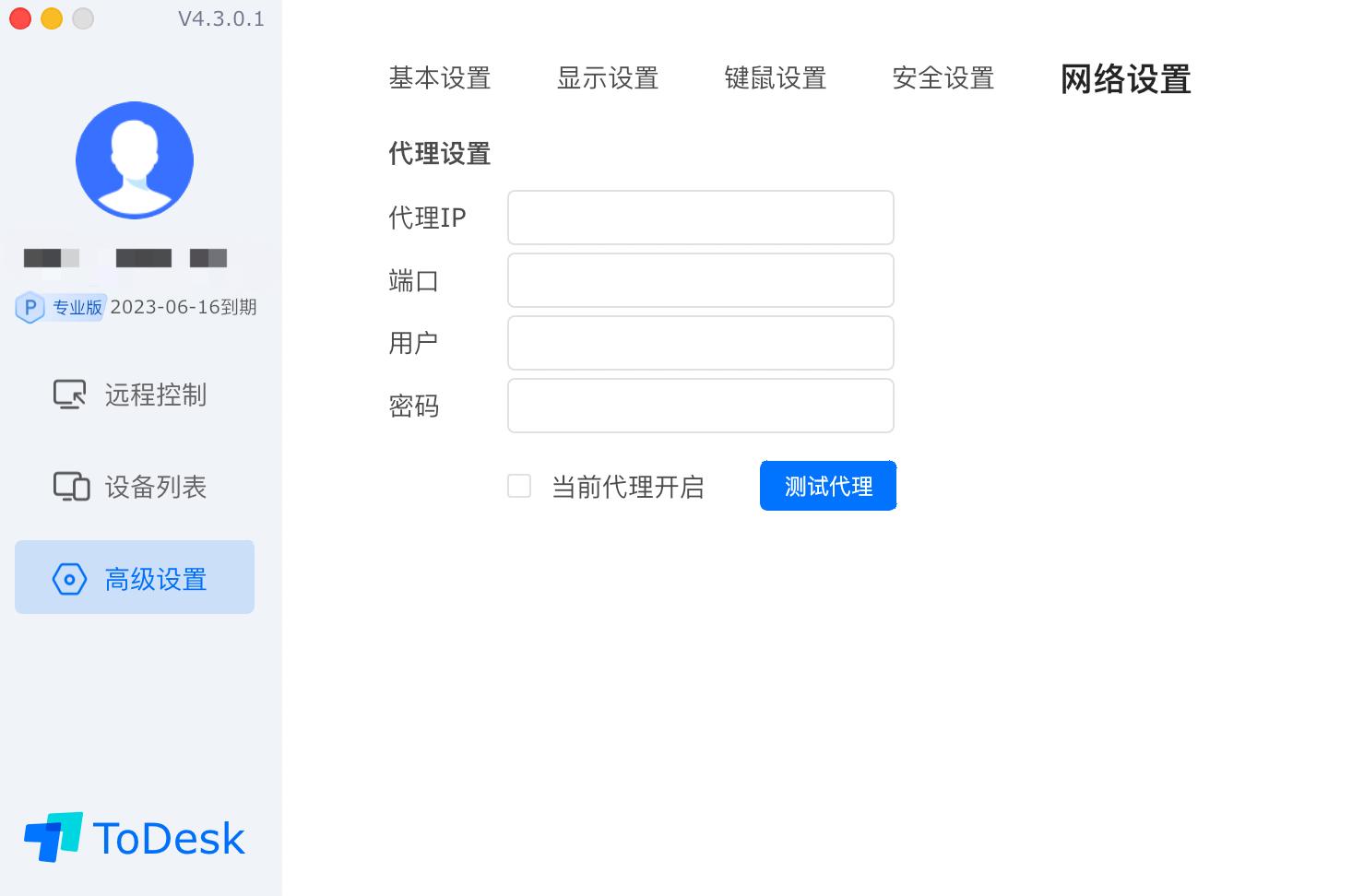Select the 显示设置 tab
Screen dimensions: 1352x896
(x=608, y=79)
